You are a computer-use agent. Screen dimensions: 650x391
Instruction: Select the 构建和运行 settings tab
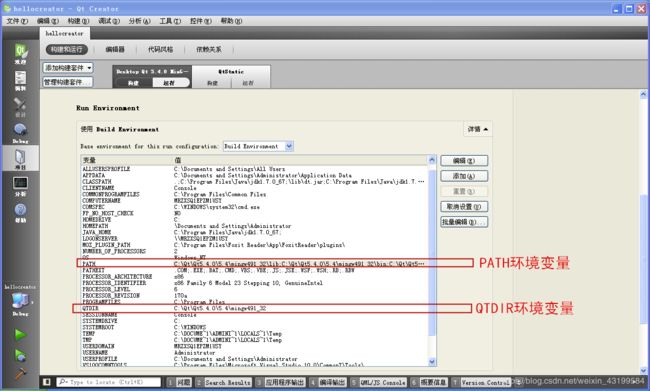pyautogui.click(x=66, y=49)
